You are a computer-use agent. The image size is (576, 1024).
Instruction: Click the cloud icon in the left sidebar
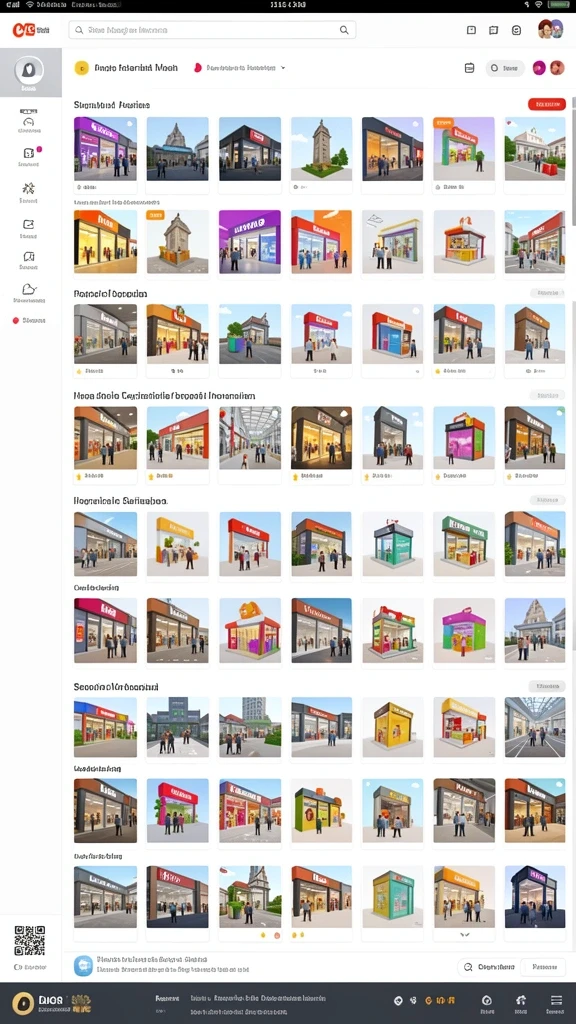29,289
